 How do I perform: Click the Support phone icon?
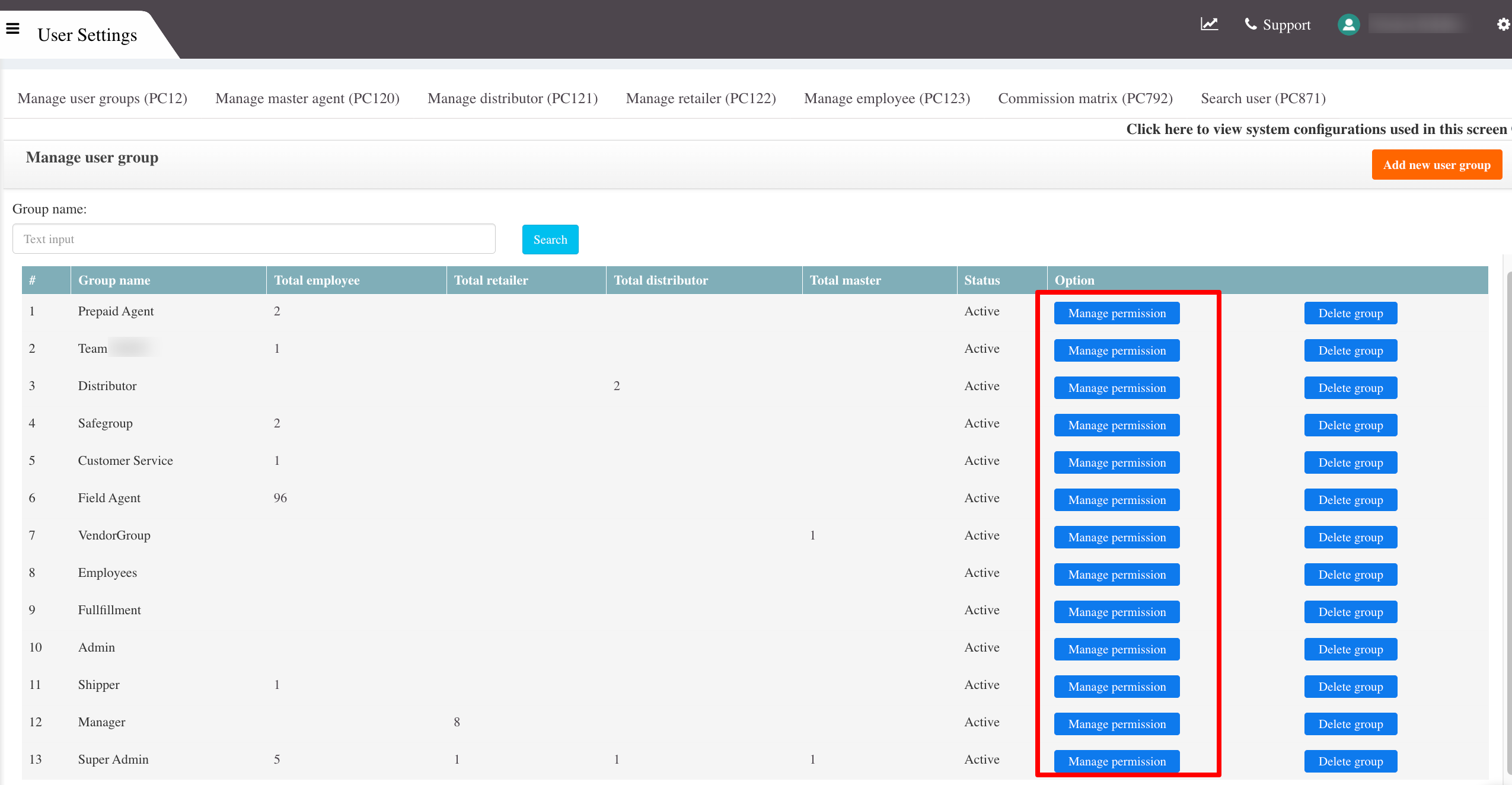pos(1250,24)
